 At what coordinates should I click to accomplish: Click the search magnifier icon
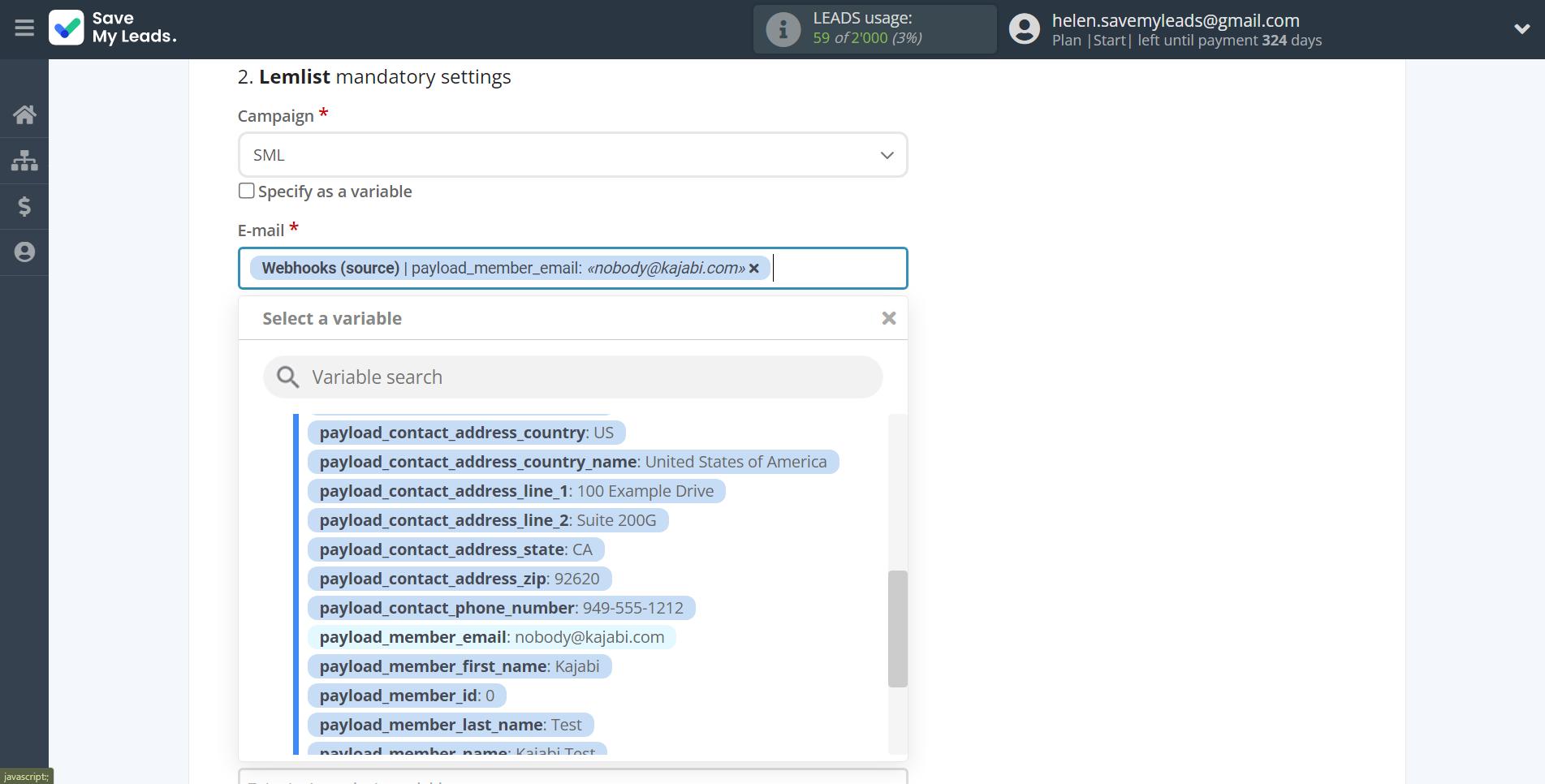pyautogui.click(x=287, y=377)
